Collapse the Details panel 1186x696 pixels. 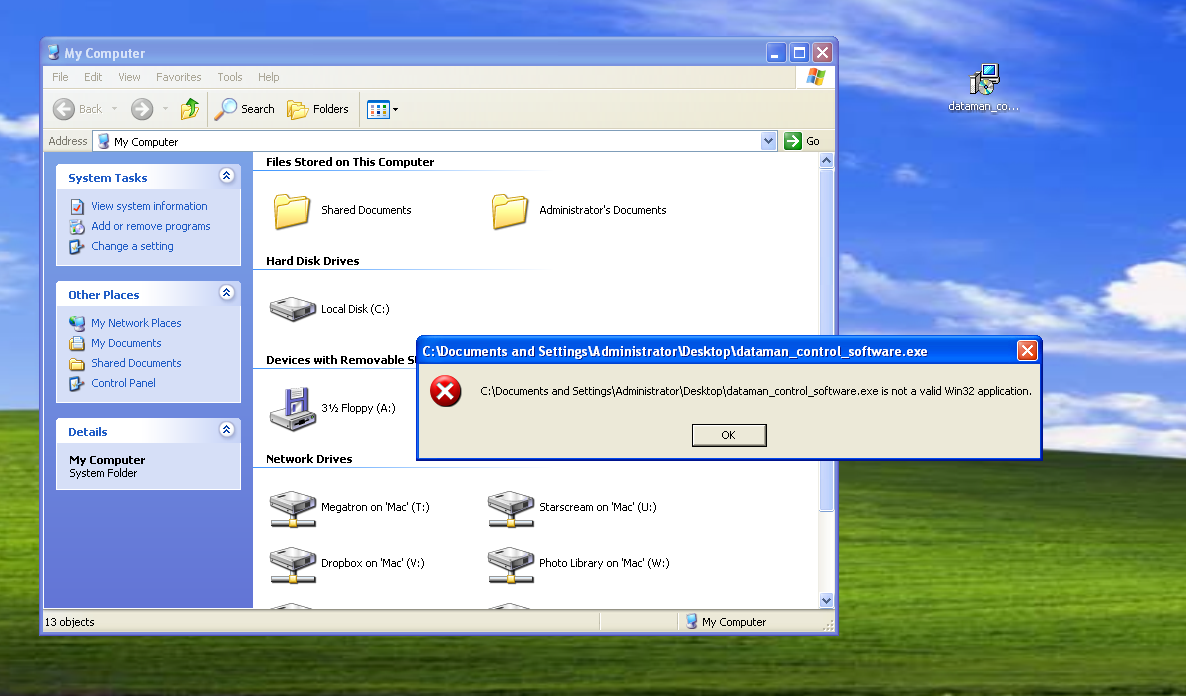(227, 431)
